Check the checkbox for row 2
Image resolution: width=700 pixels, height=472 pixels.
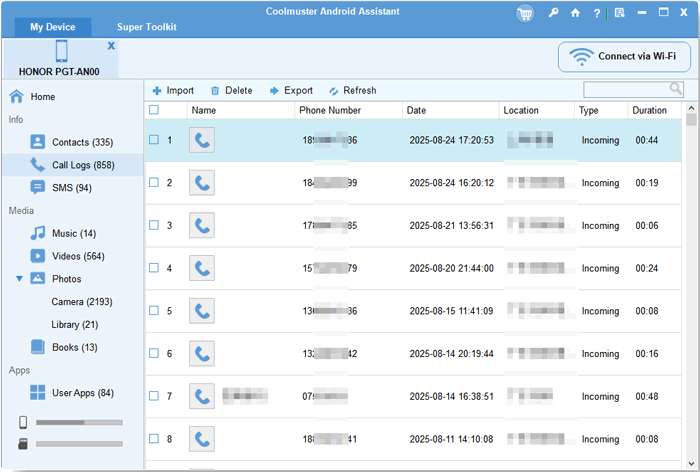(154, 182)
